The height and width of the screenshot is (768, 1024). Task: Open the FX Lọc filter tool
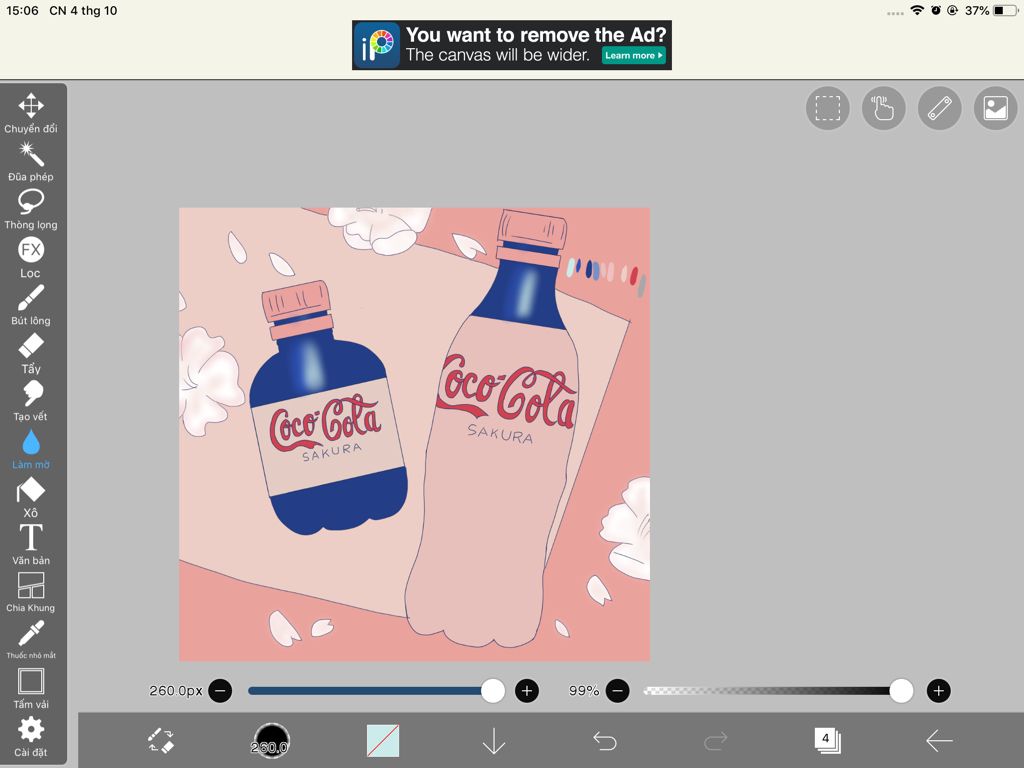point(31,257)
